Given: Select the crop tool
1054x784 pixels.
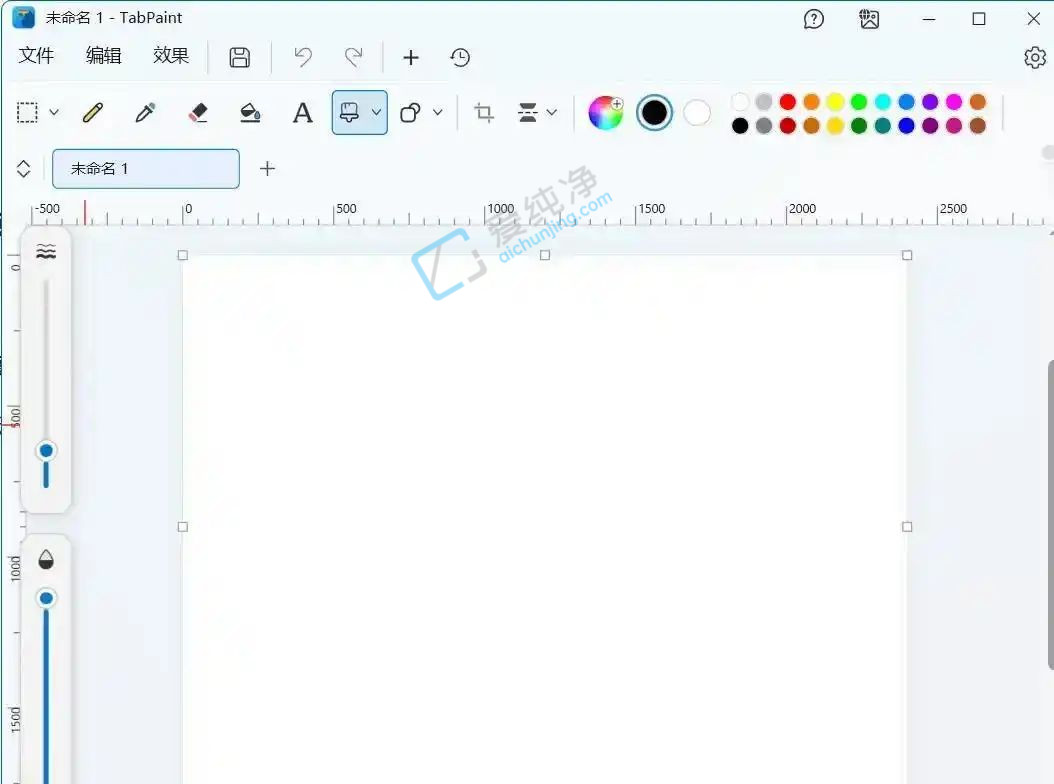Looking at the screenshot, I should coord(484,112).
